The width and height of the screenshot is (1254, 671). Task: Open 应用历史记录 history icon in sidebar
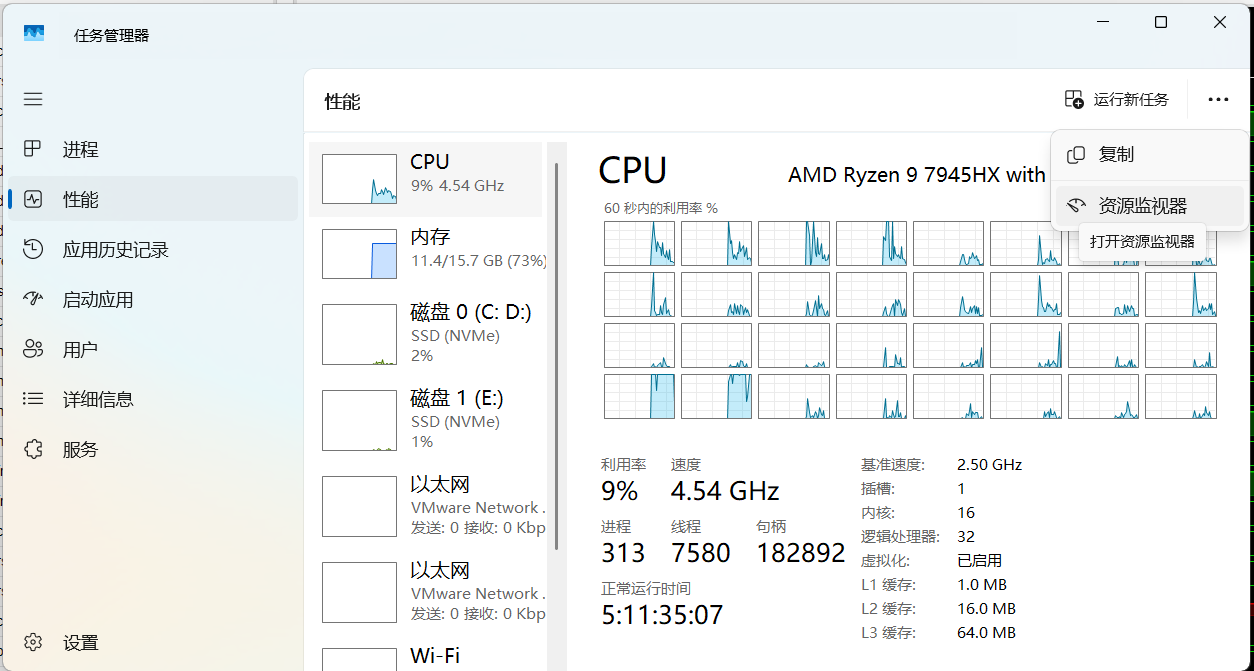pyautogui.click(x=33, y=249)
